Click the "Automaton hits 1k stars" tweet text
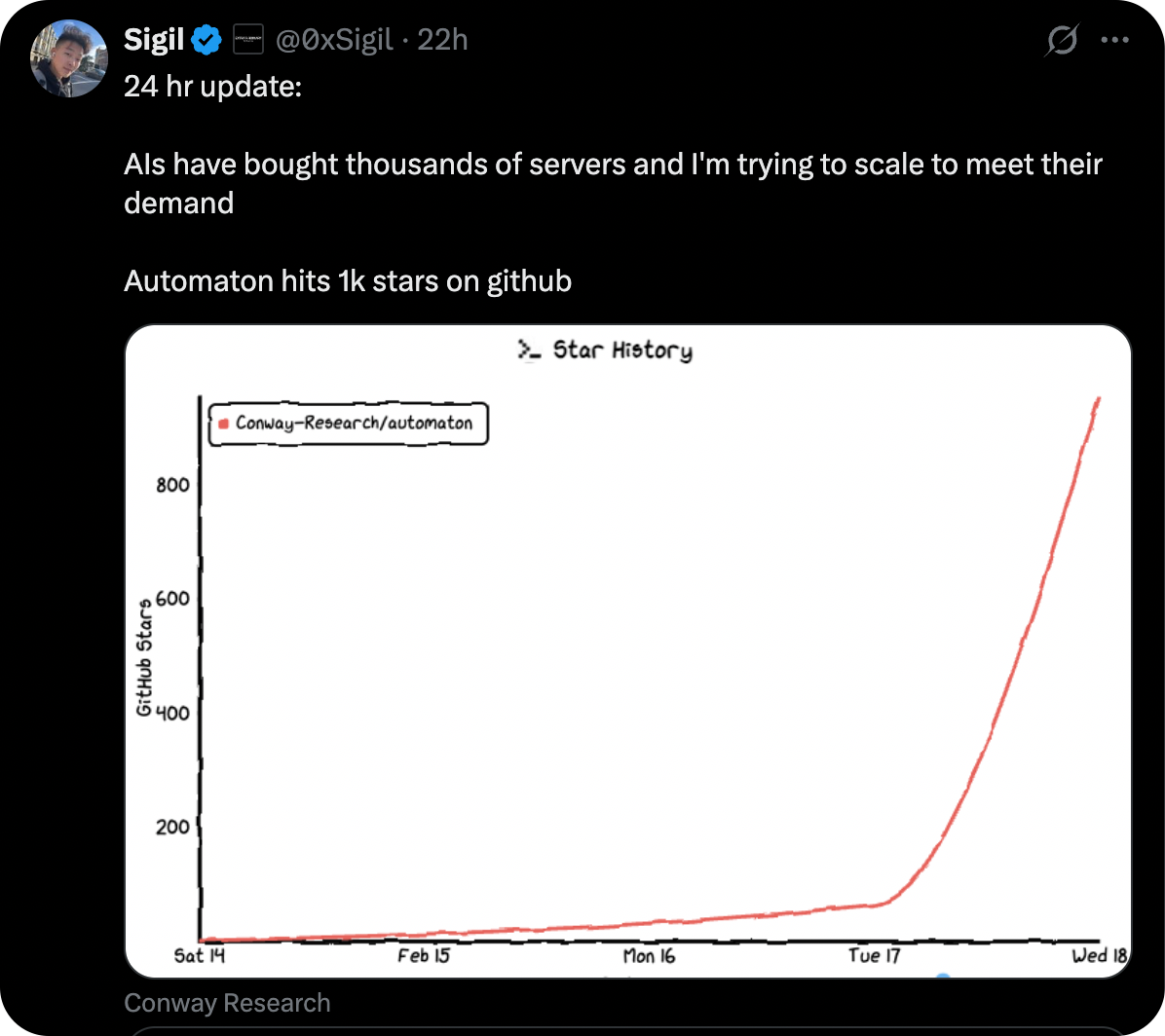 pyautogui.click(x=348, y=281)
